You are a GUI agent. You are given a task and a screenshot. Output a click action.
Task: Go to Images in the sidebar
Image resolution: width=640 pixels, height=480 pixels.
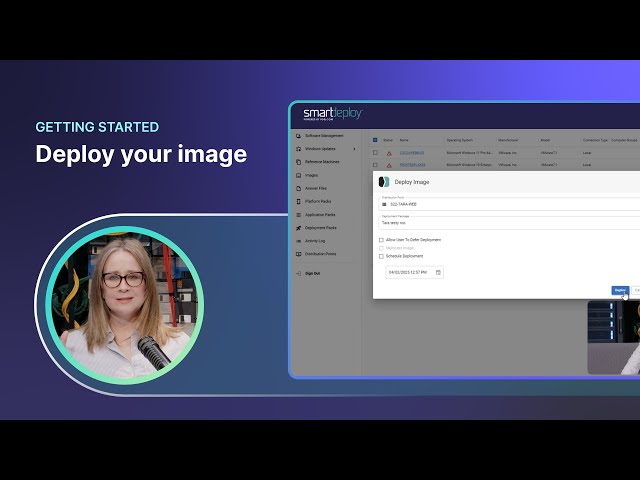311,175
